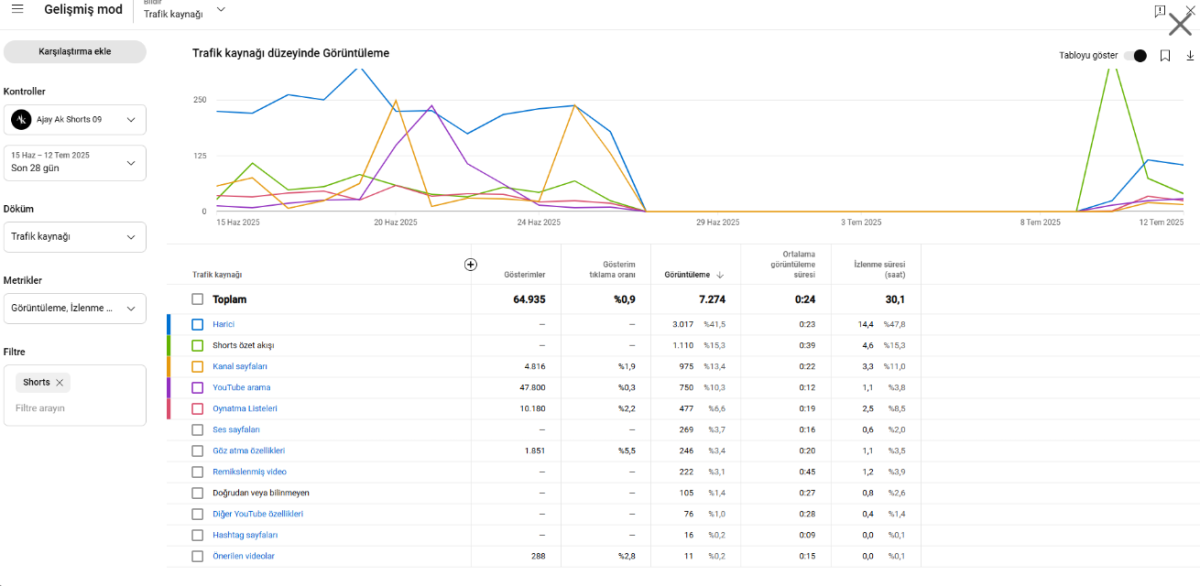Follow the Remikslenmiş video link
This screenshot has width=1200, height=586.
[249, 471]
